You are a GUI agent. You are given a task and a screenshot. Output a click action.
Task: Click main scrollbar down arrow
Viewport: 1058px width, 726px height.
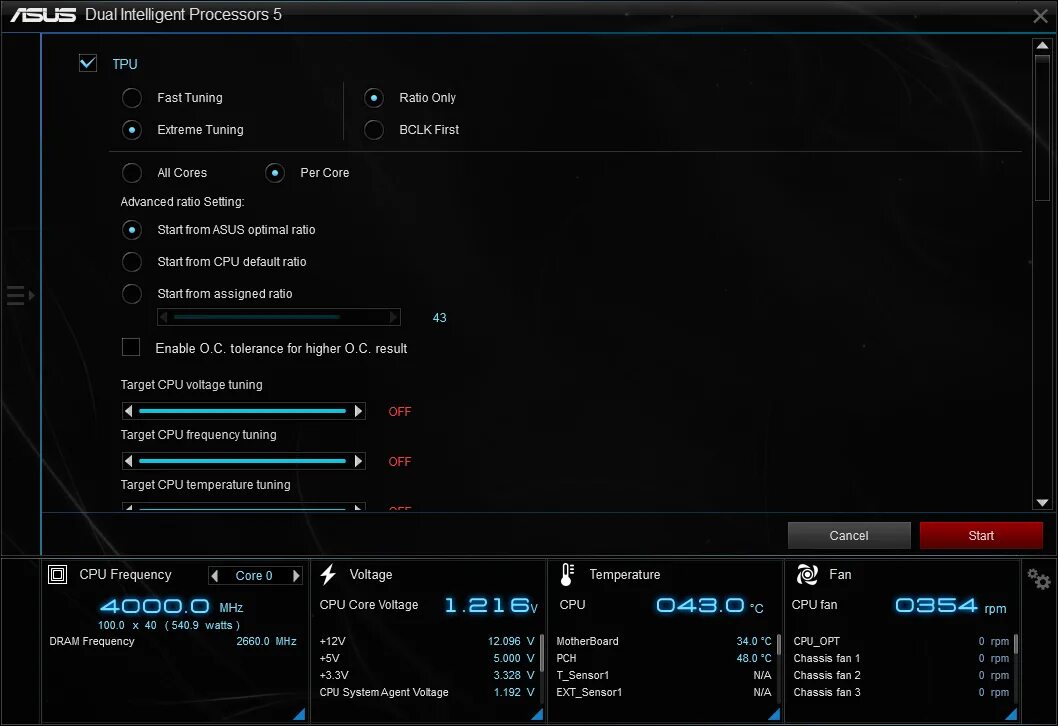[1042, 503]
